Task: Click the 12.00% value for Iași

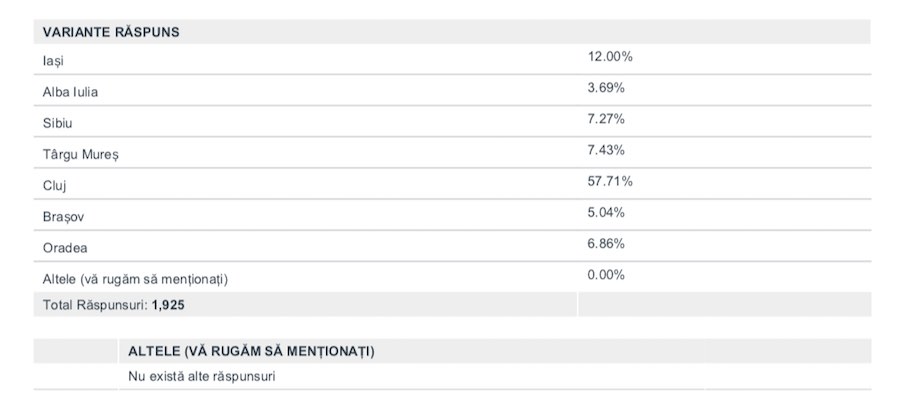Action: click(610, 57)
